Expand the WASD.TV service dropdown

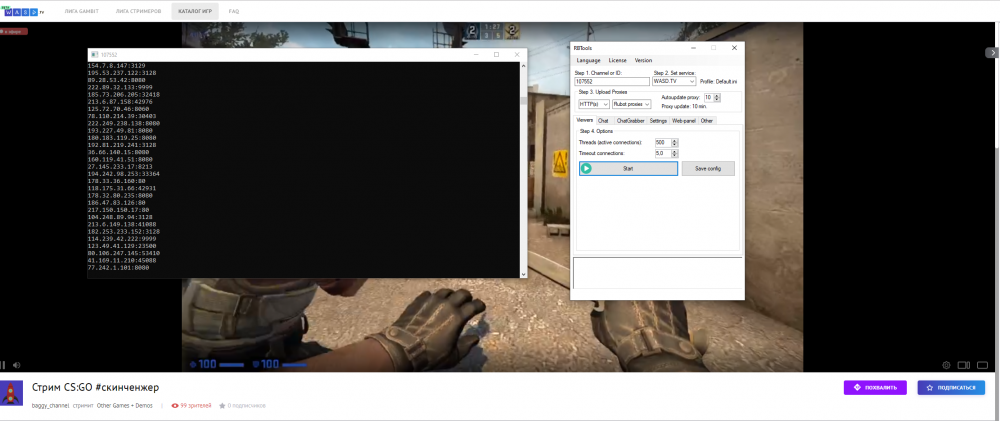[691, 81]
